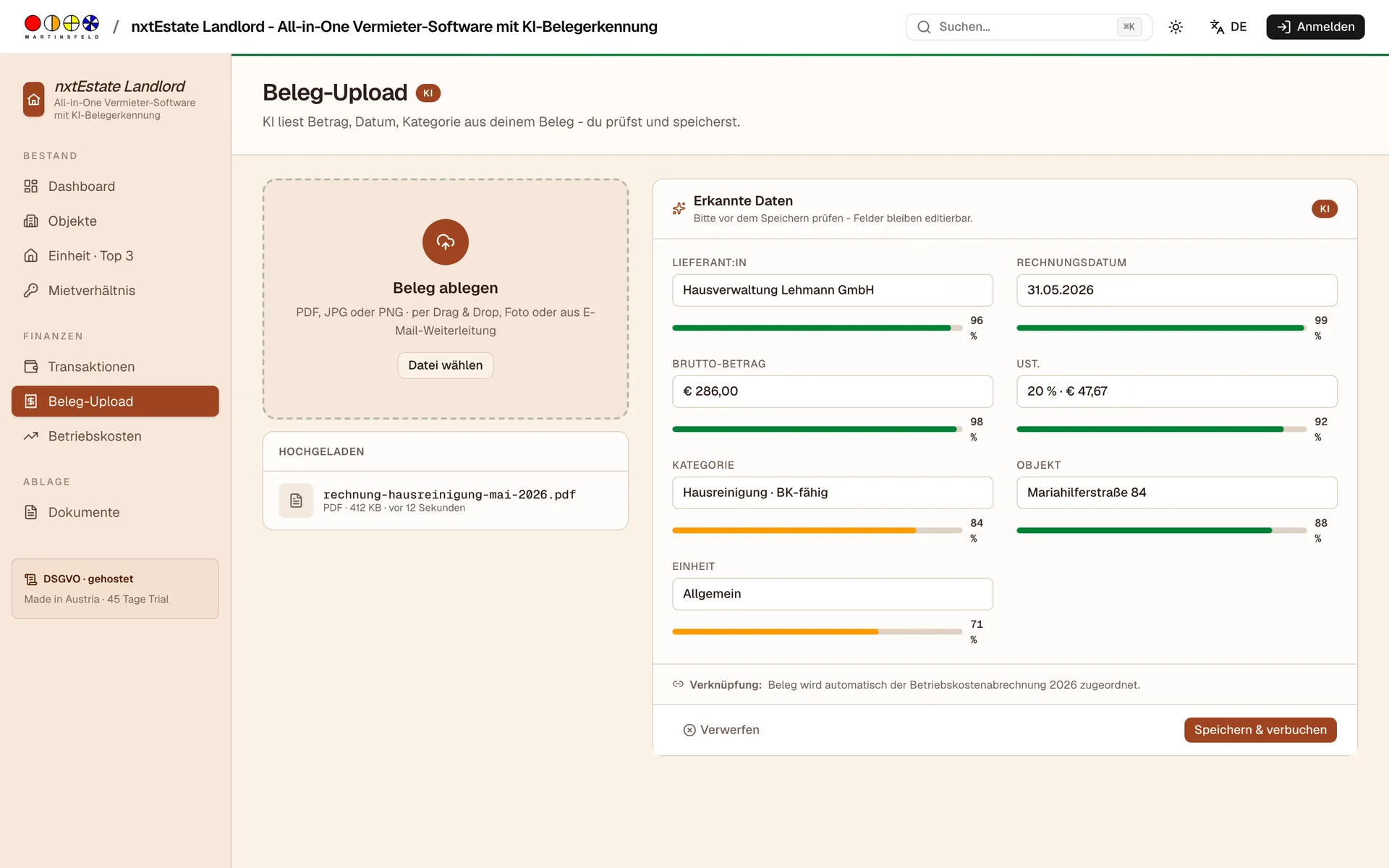Edit the Kategorie field
Image resolution: width=1389 pixels, height=868 pixels.
(x=833, y=493)
